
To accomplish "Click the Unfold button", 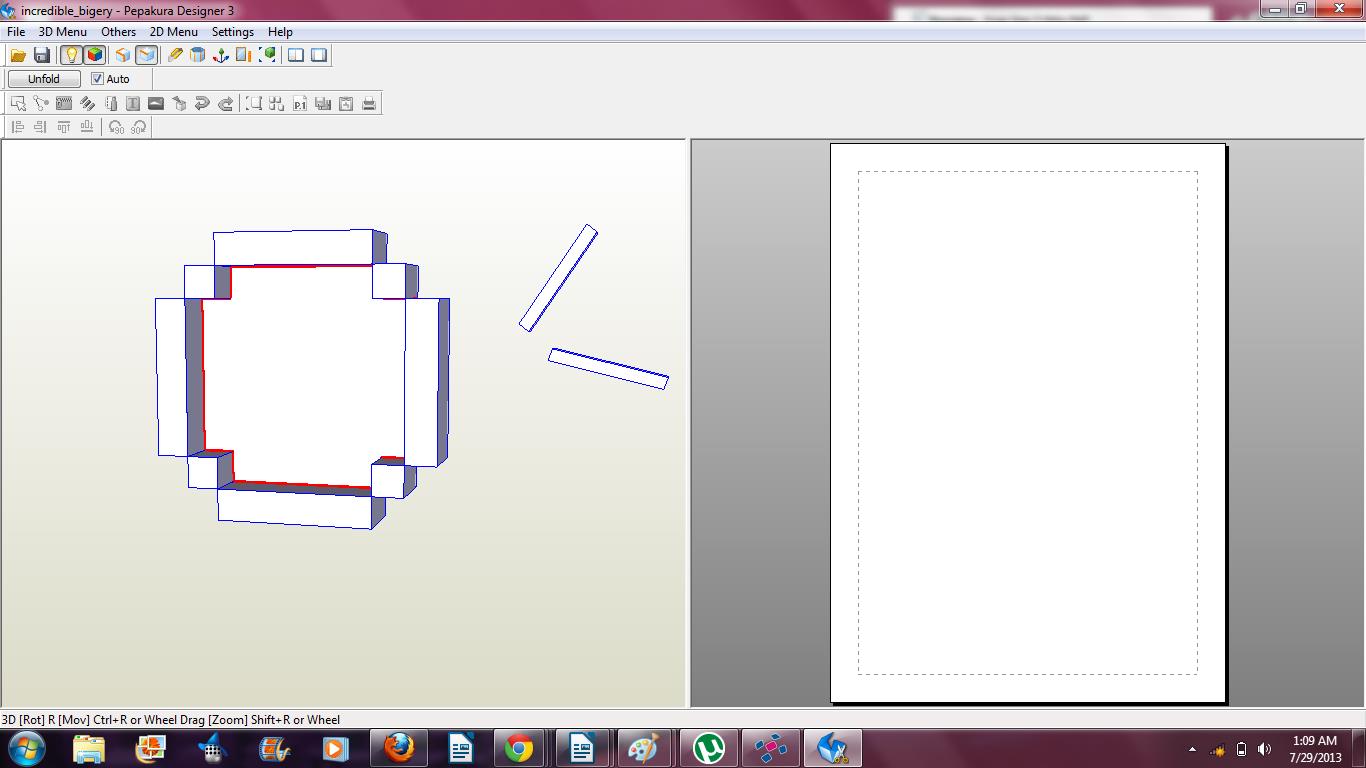I will pos(44,79).
